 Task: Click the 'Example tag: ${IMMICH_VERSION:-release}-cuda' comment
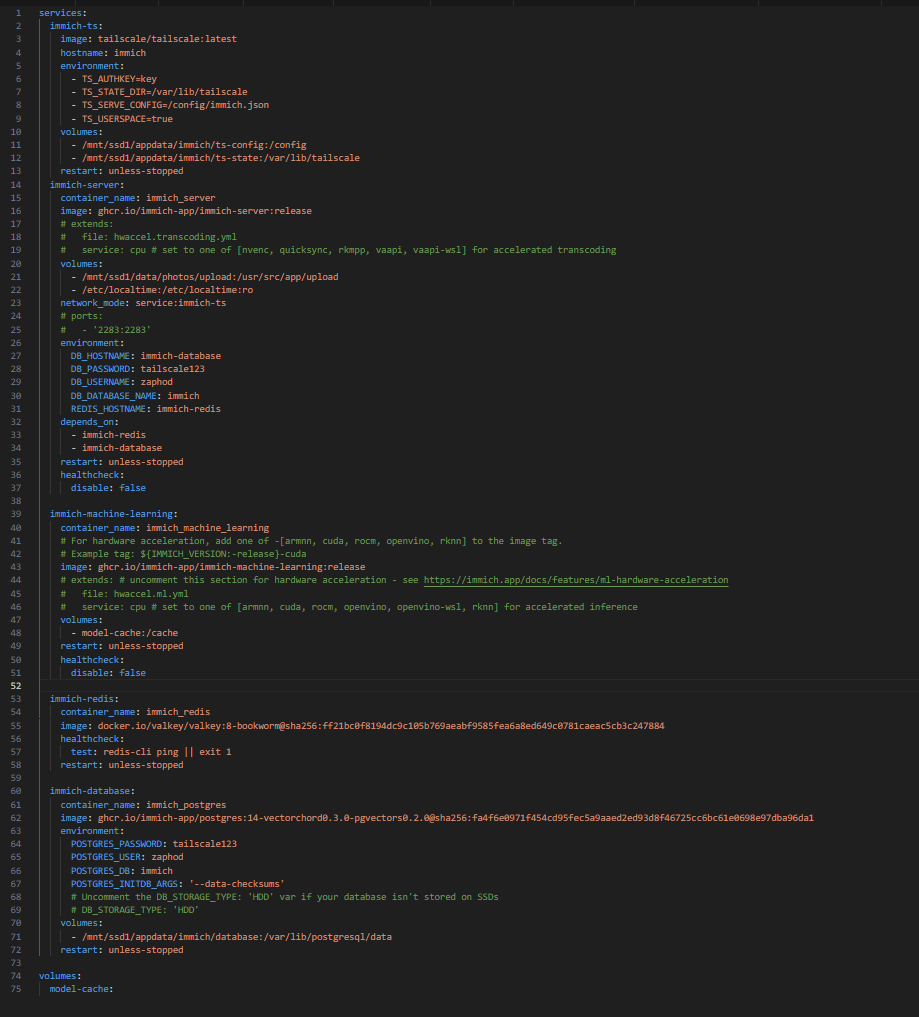(x=184, y=554)
